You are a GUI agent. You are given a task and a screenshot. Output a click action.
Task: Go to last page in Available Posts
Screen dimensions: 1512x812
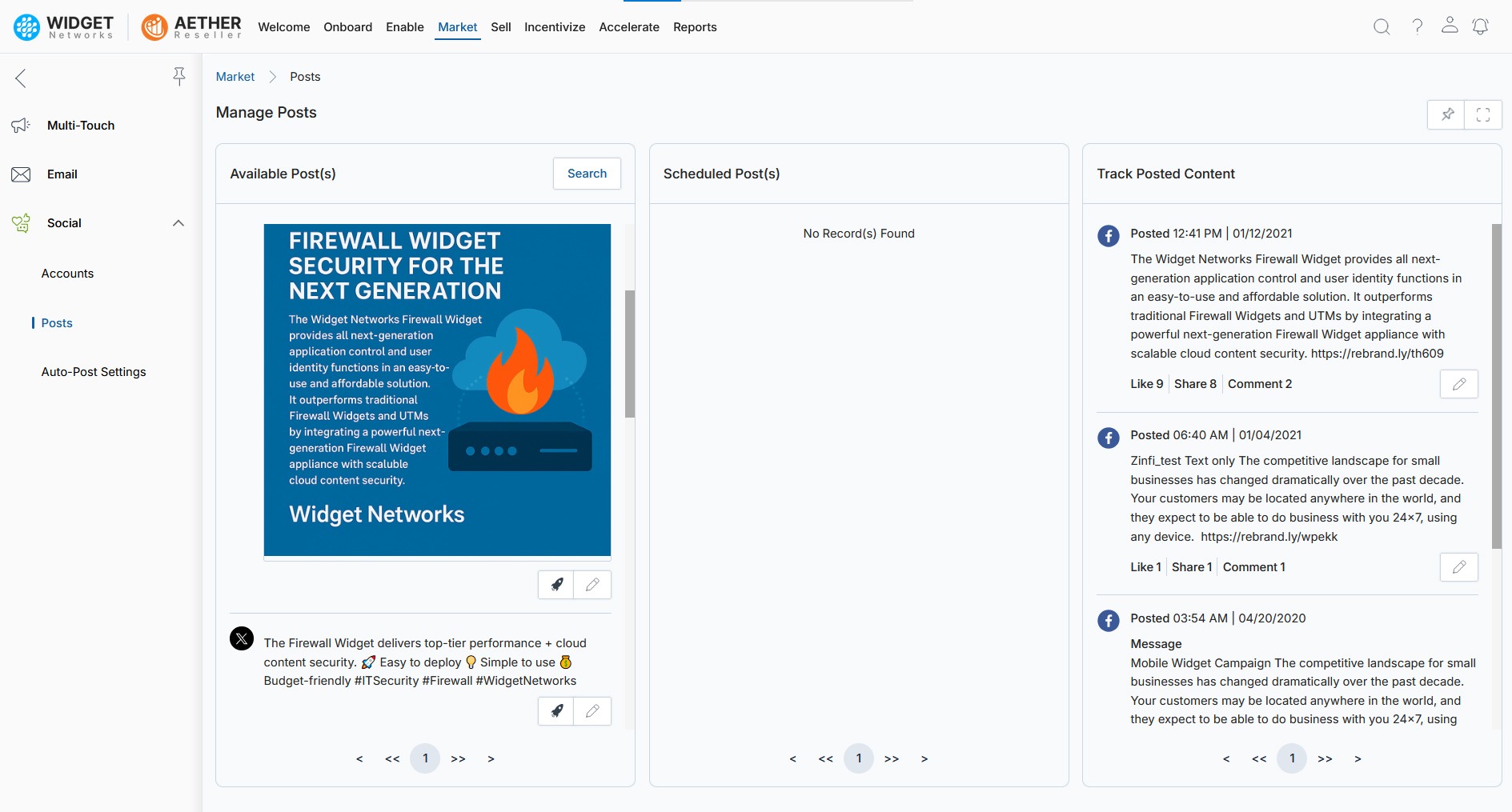tap(491, 758)
